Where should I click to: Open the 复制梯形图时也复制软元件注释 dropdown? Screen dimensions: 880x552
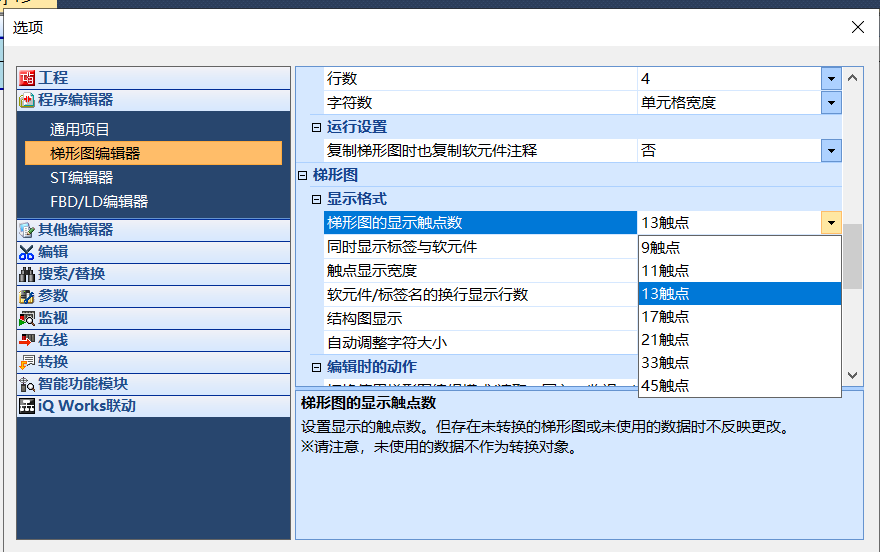coord(831,151)
